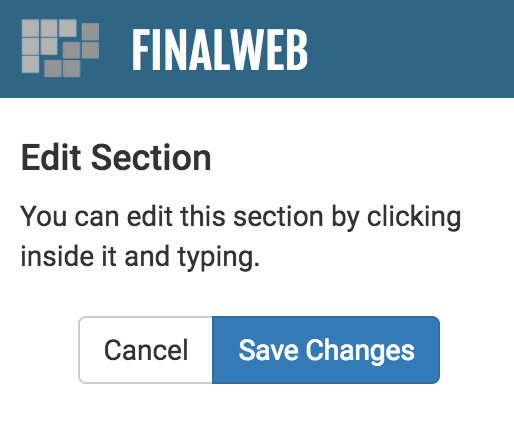Click the word 'section' in the description text
514x438 pixels.
278,218
